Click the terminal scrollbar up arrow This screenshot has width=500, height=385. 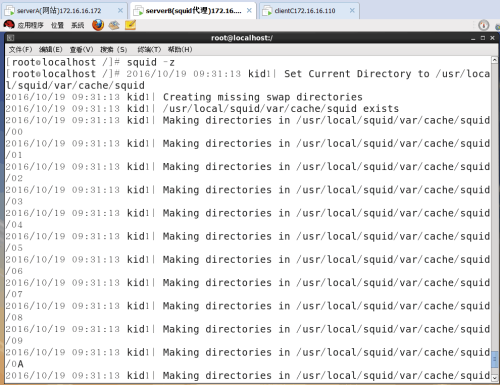tap(495, 60)
